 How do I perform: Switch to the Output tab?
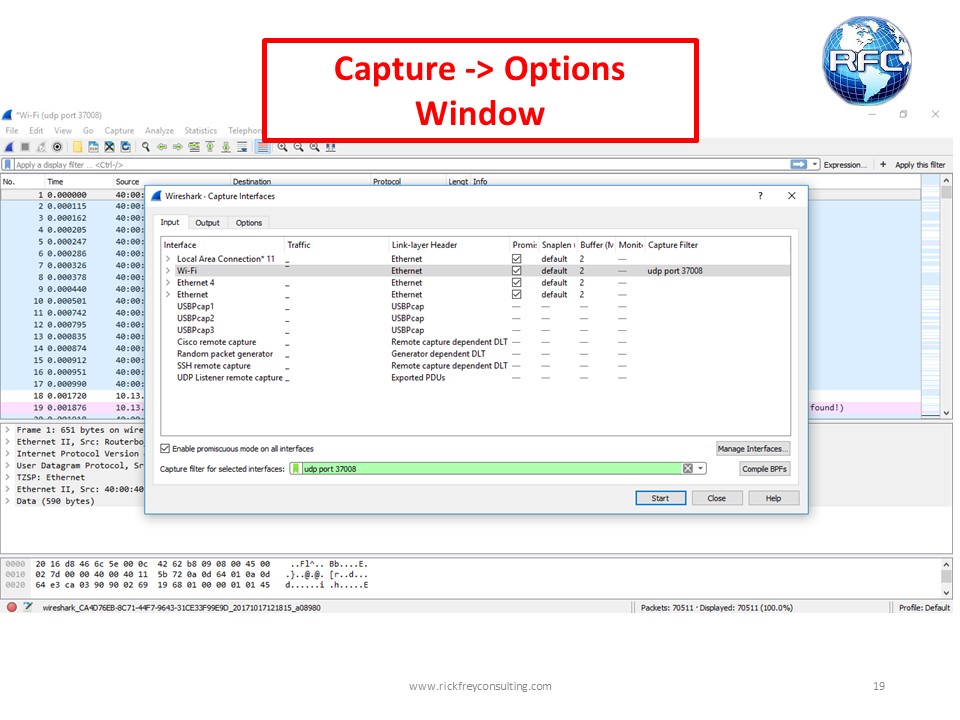207,223
